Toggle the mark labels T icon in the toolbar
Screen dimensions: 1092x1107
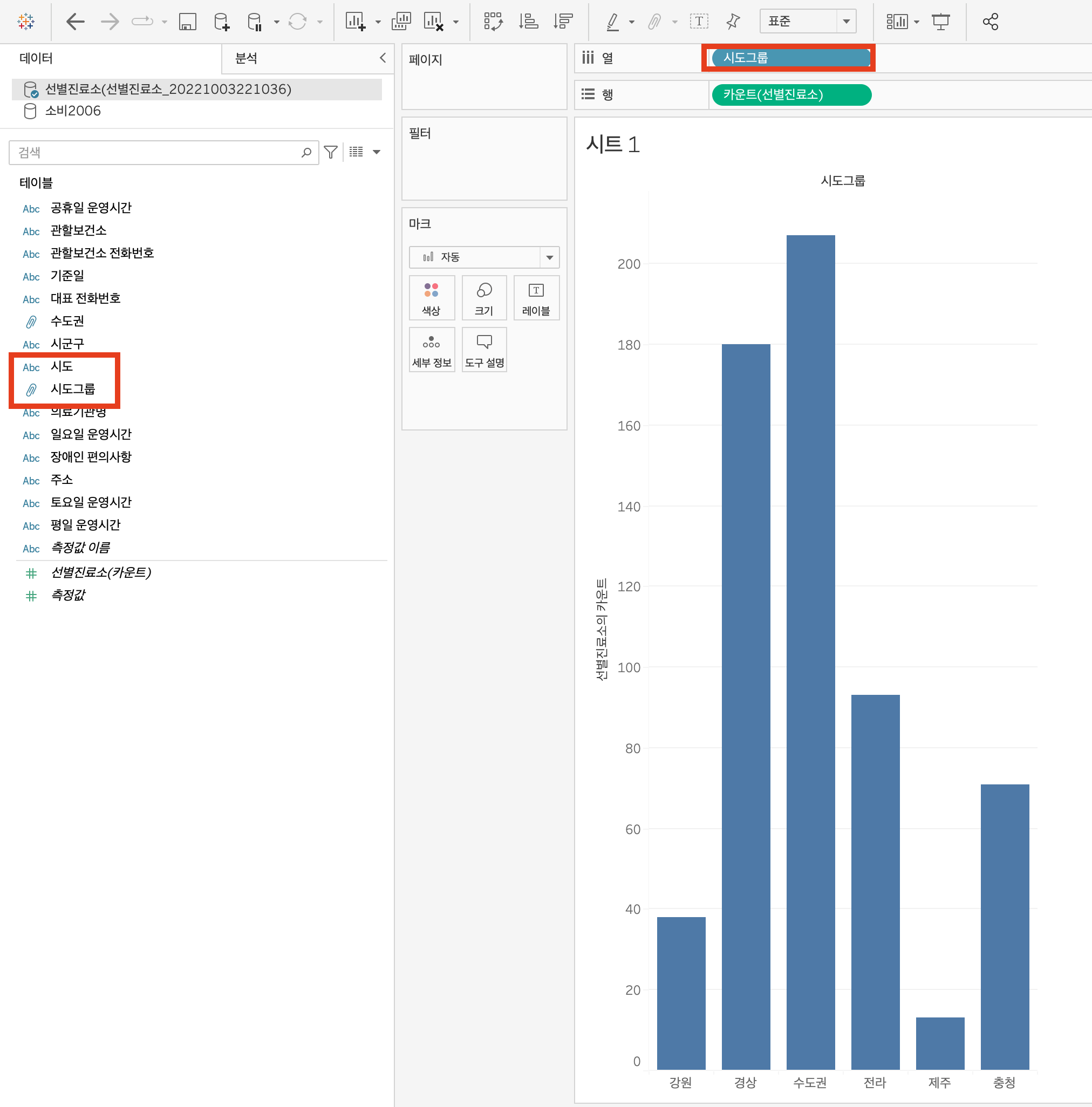698,22
